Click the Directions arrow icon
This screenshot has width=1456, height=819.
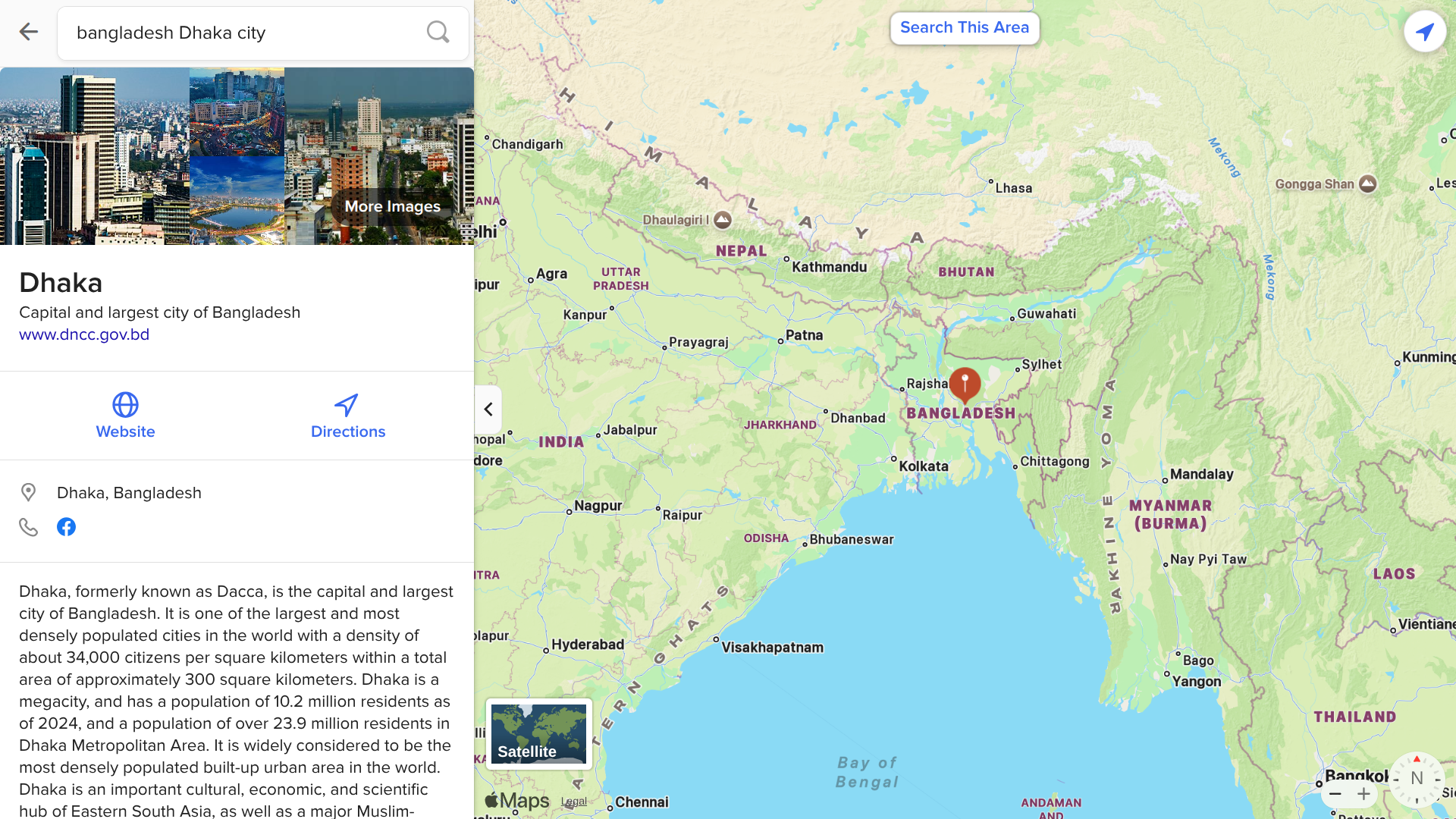pos(347,405)
